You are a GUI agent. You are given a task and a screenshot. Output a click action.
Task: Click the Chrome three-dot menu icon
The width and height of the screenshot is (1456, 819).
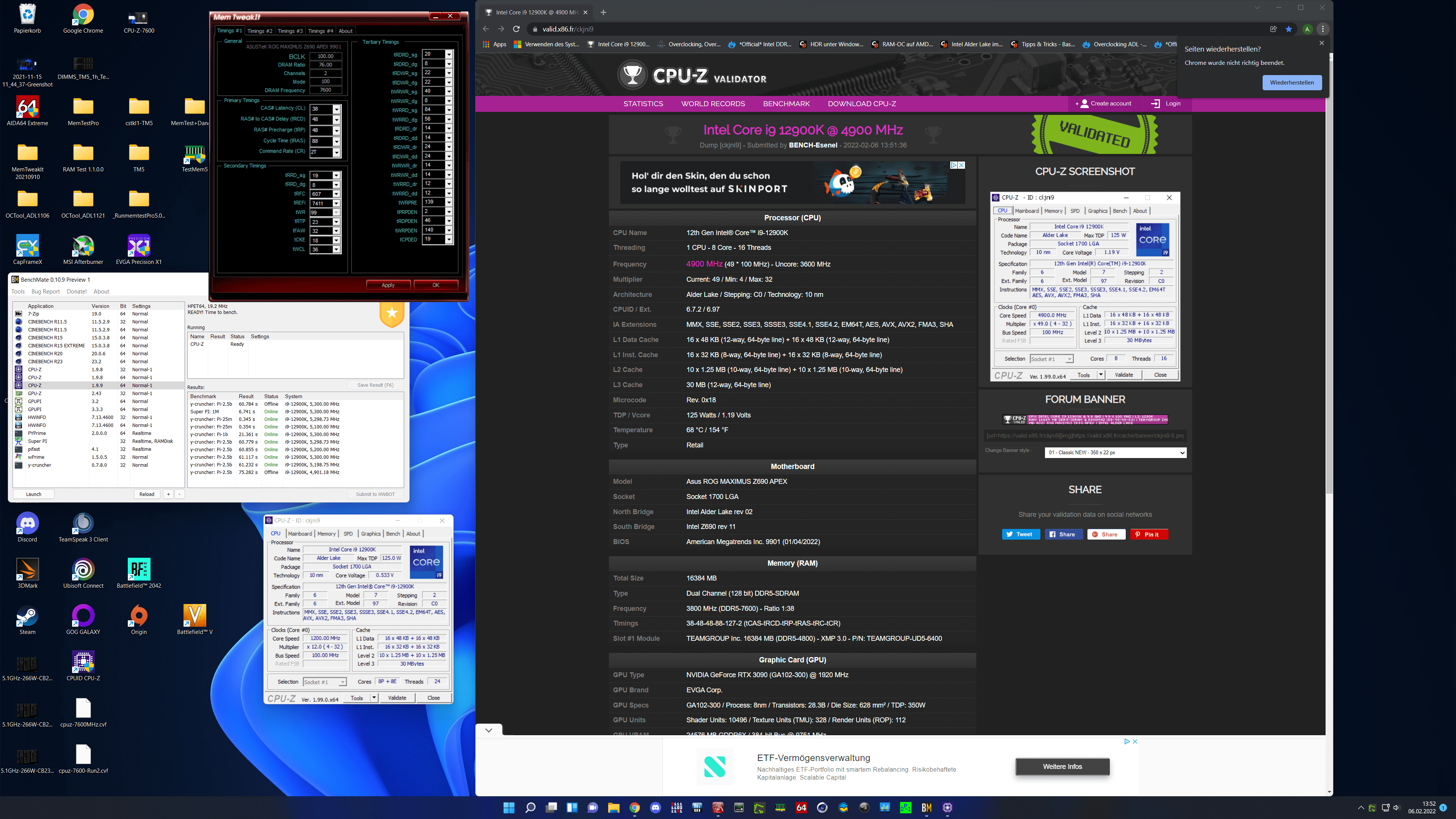click(1323, 29)
